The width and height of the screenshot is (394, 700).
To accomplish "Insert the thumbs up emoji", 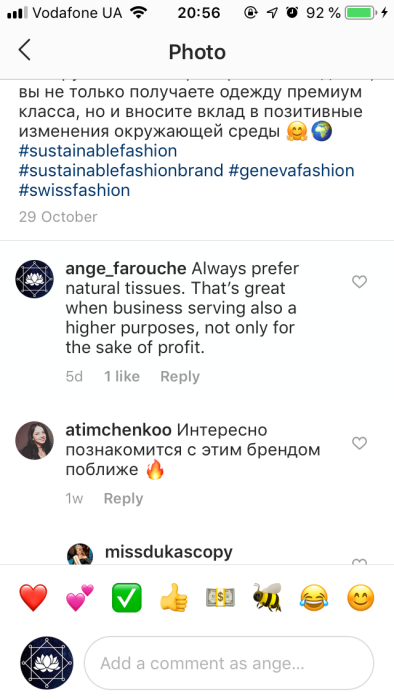I will pyautogui.click(x=174, y=598).
